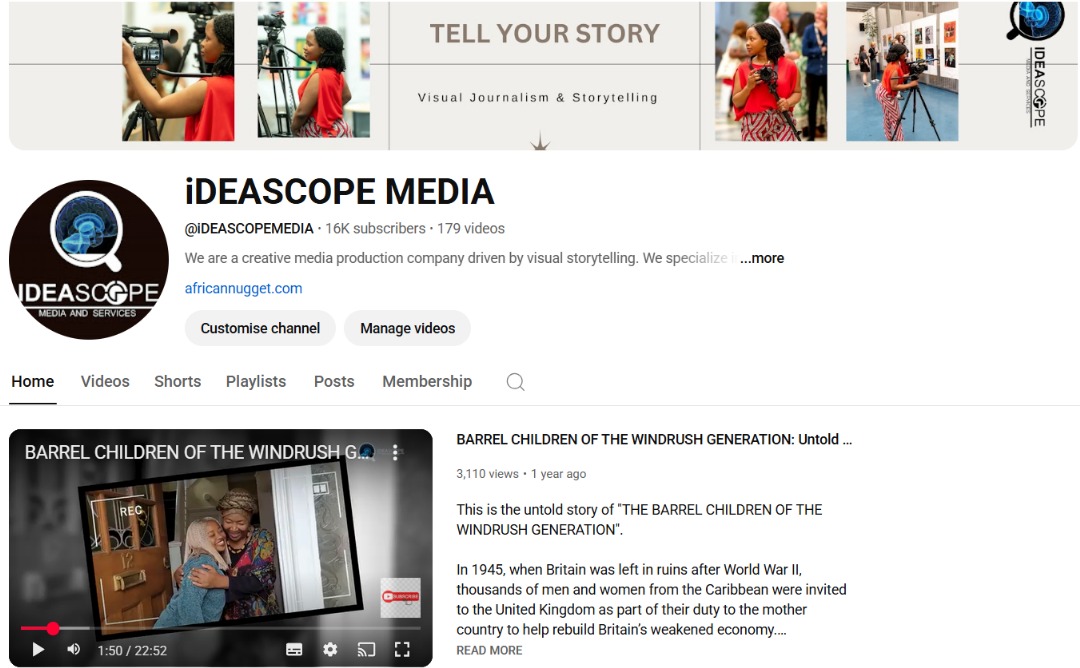The width and height of the screenshot is (1080, 668).
Task: Click the cast to TV icon
Action: point(366,649)
